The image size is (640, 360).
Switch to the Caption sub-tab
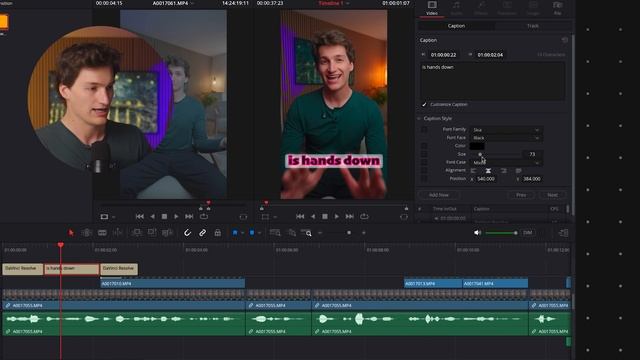[x=456, y=26]
